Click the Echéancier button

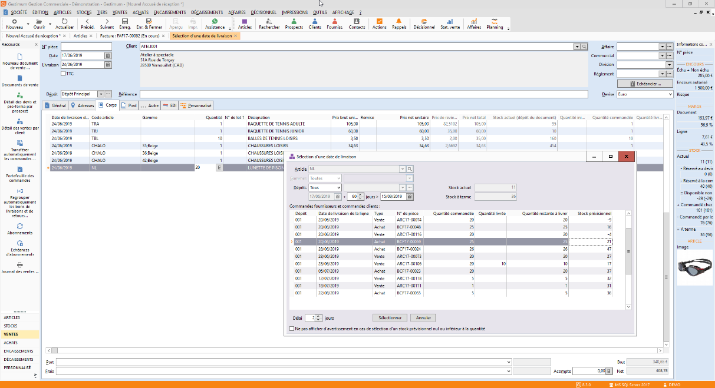[645, 84]
